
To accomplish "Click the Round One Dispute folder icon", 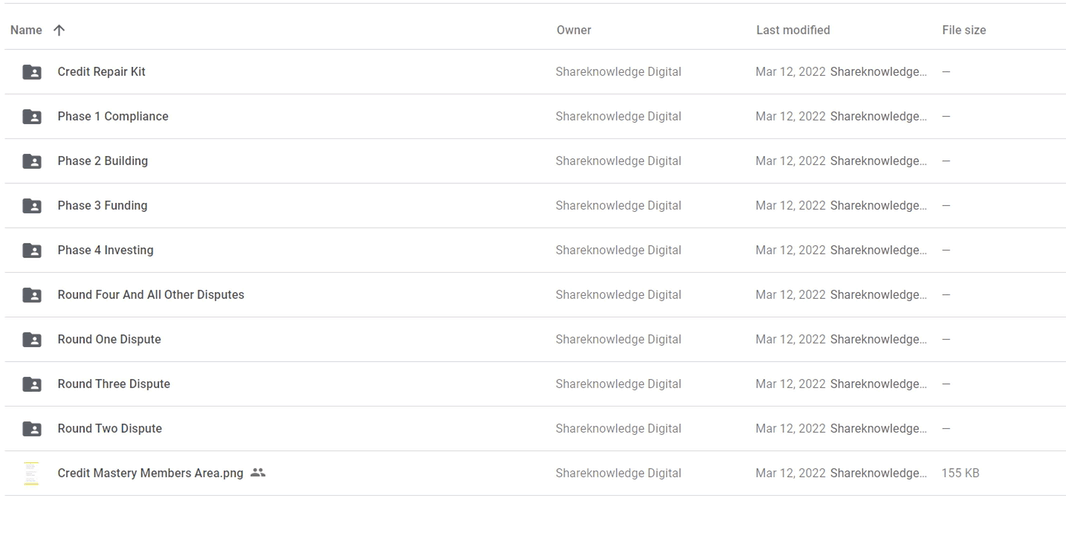I will (32, 340).
